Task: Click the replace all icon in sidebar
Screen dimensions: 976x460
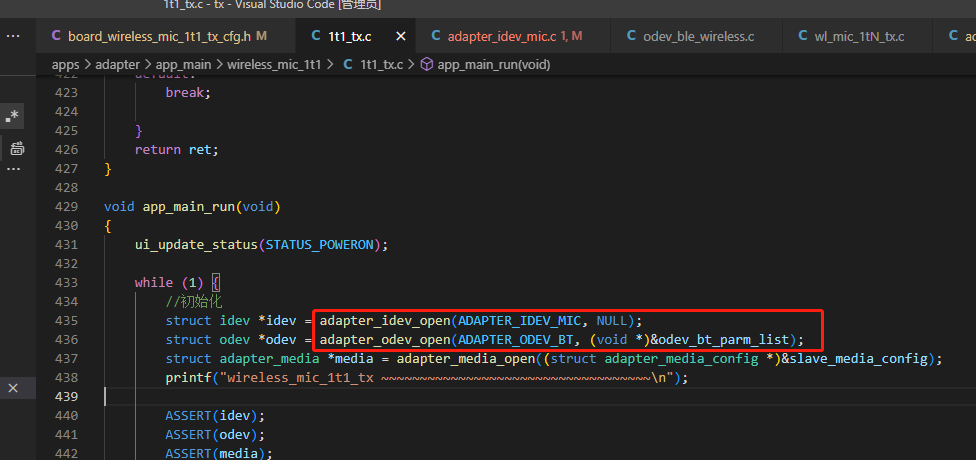Action: click(17, 149)
